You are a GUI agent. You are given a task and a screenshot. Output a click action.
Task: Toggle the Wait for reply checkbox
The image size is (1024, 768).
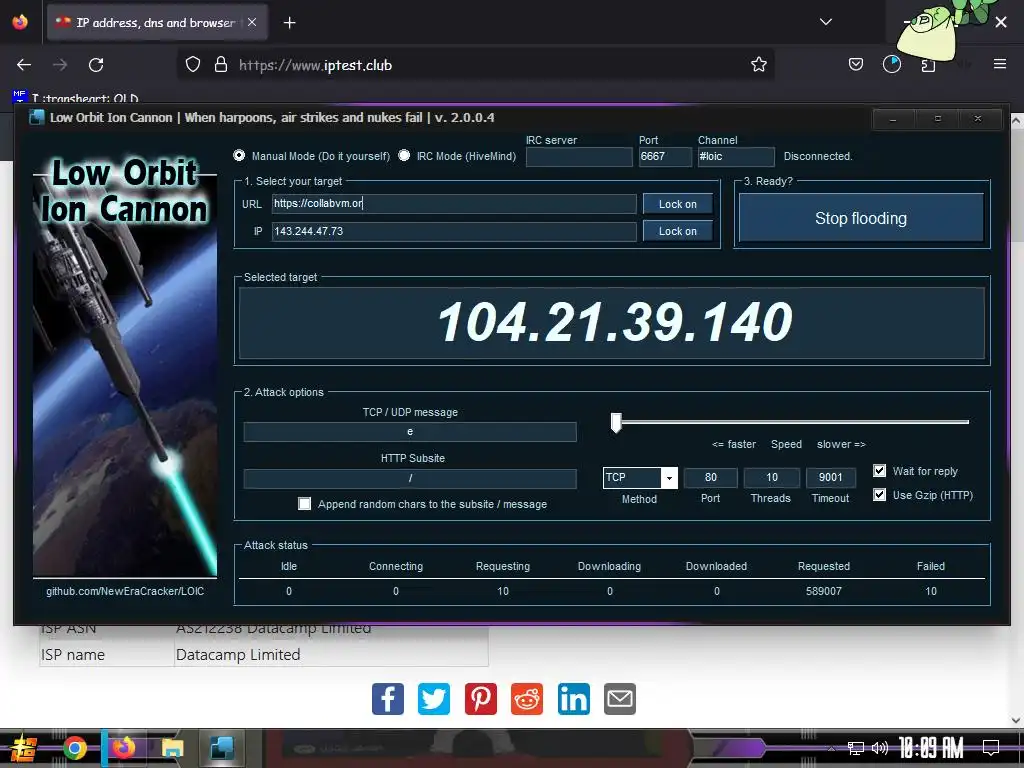click(x=880, y=471)
